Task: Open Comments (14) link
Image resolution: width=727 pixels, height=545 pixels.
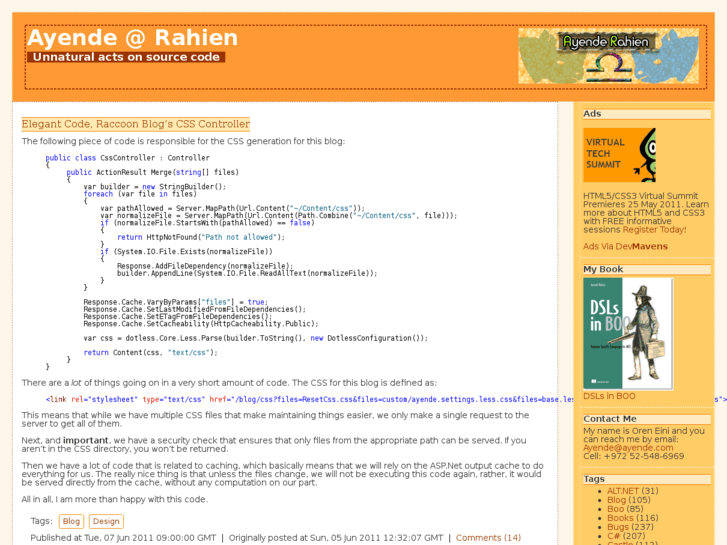Action: pyautogui.click(x=488, y=538)
